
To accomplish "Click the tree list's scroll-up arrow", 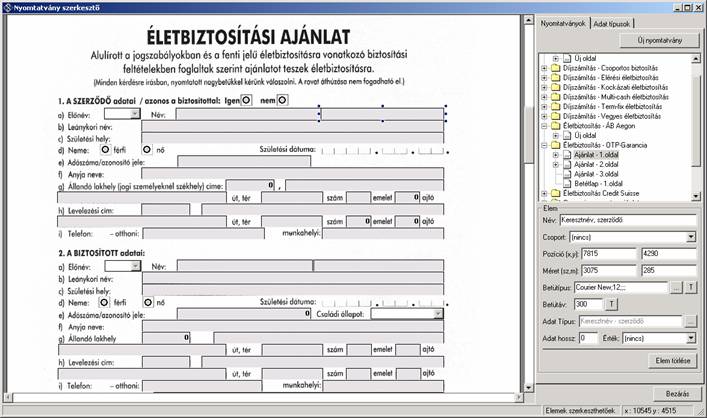I will click(x=696, y=59).
